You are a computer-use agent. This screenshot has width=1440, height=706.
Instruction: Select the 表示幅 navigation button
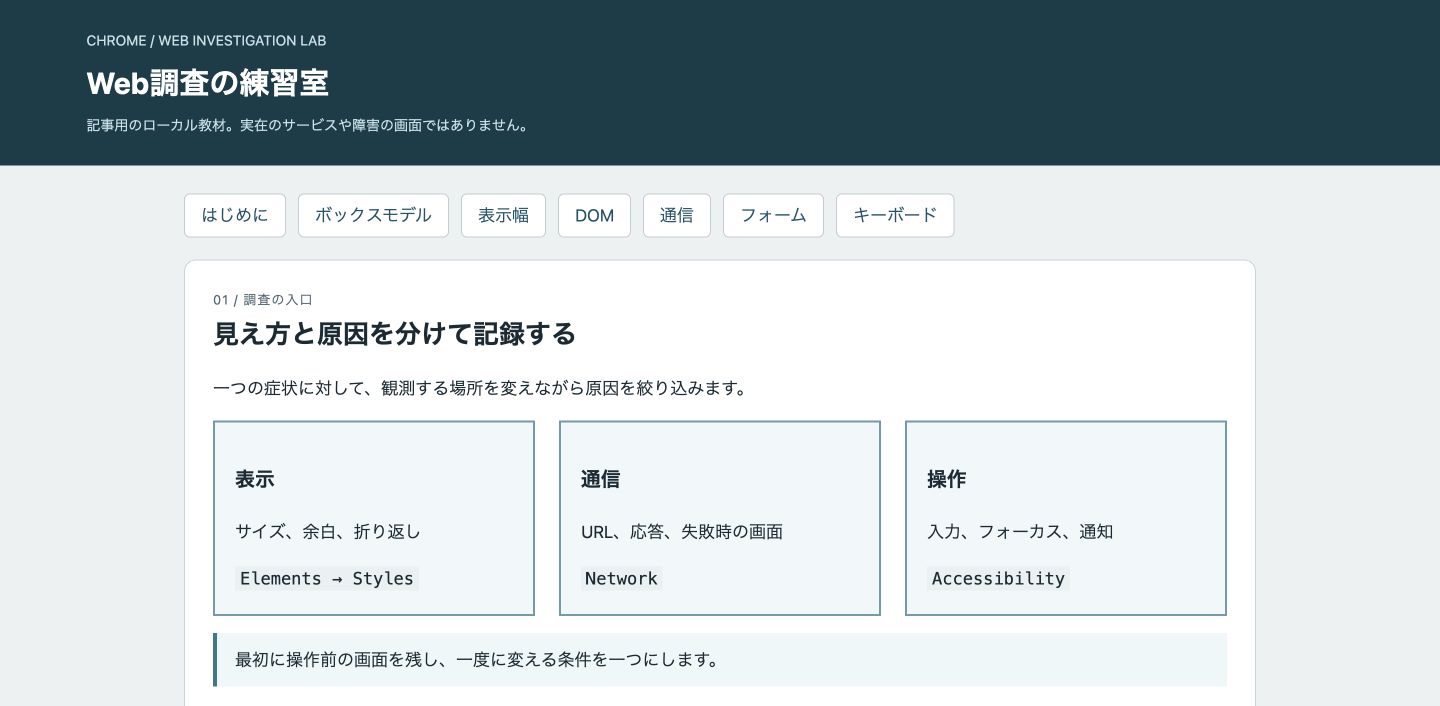[x=503, y=215]
